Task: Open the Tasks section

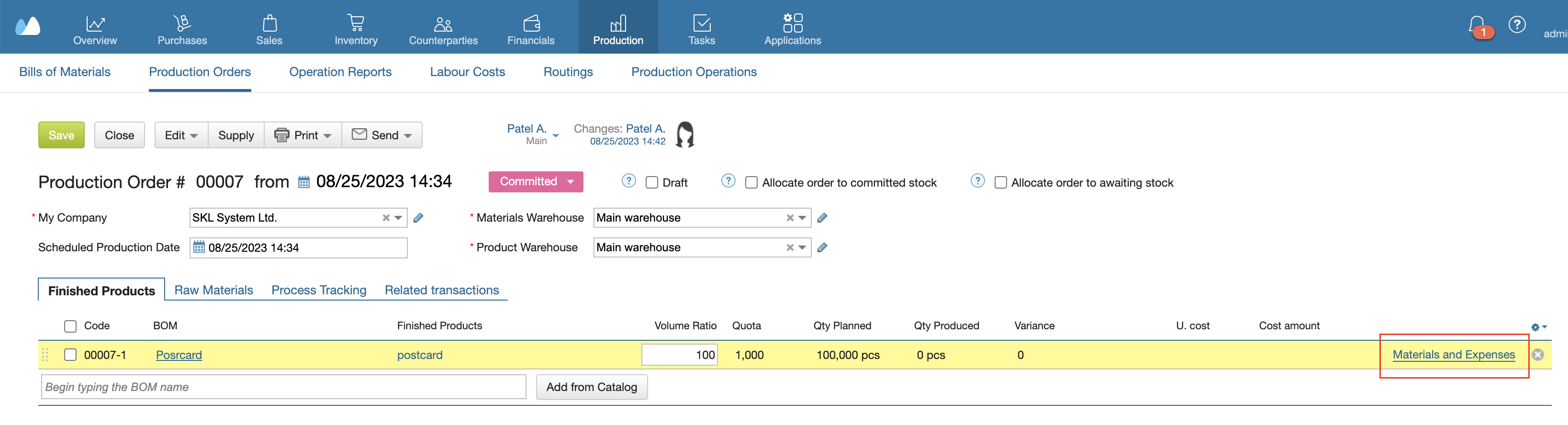Action: point(702,30)
